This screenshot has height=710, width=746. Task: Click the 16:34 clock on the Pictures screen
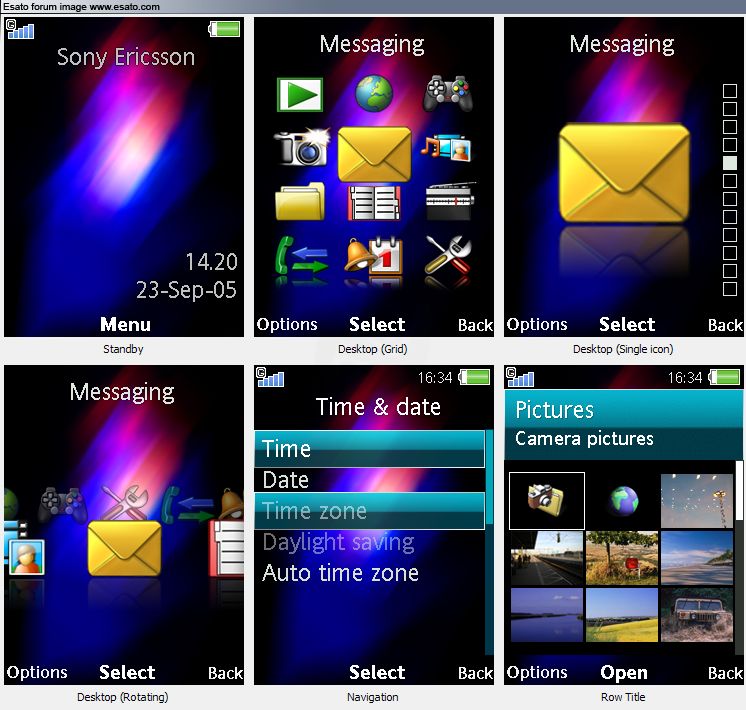tap(685, 378)
